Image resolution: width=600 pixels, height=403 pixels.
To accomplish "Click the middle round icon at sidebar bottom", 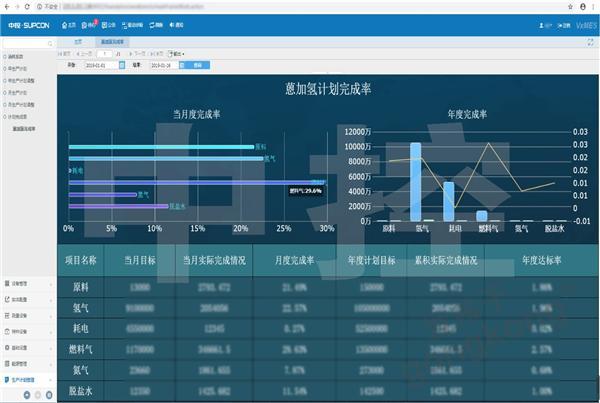I will point(38,395).
